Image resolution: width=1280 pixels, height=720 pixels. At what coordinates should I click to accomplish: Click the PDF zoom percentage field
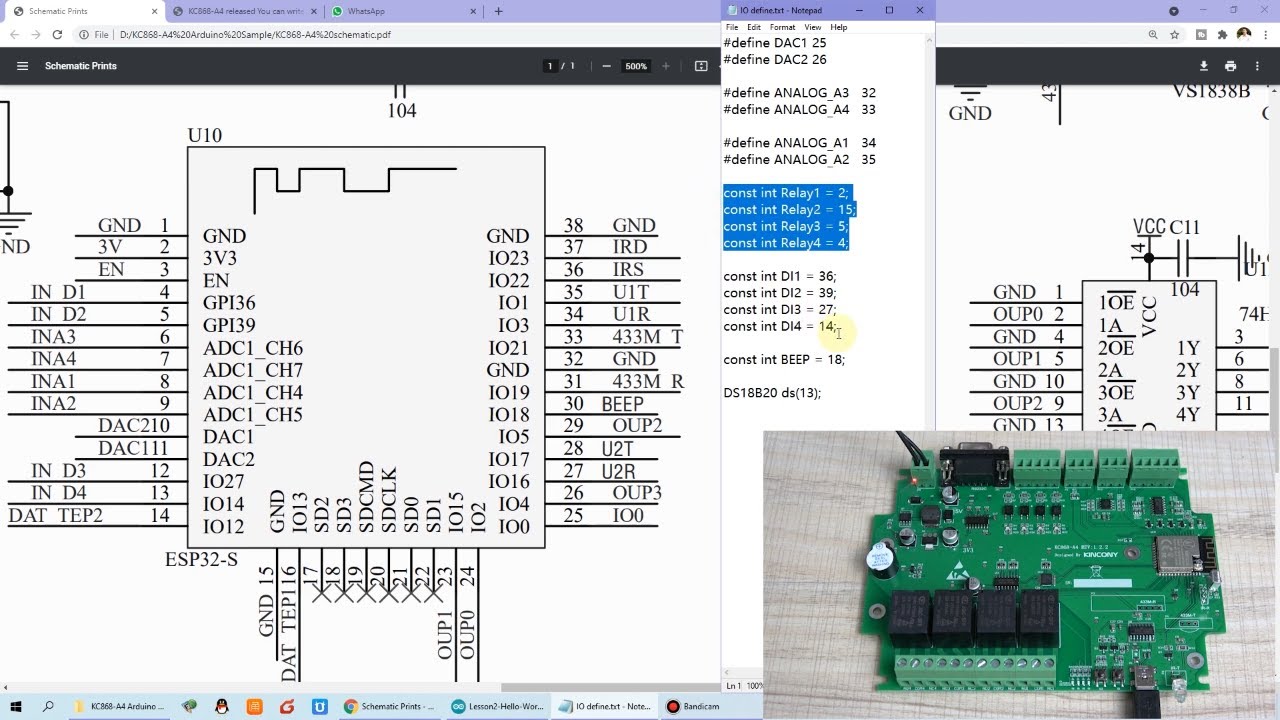pos(636,66)
